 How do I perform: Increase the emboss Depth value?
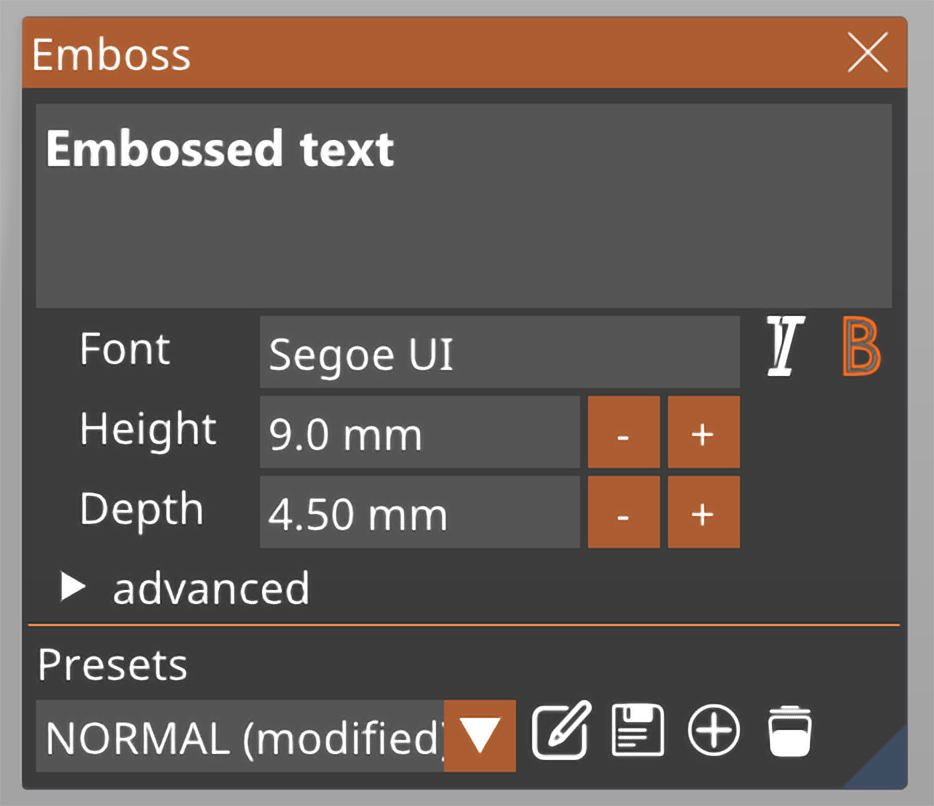click(703, 512)
